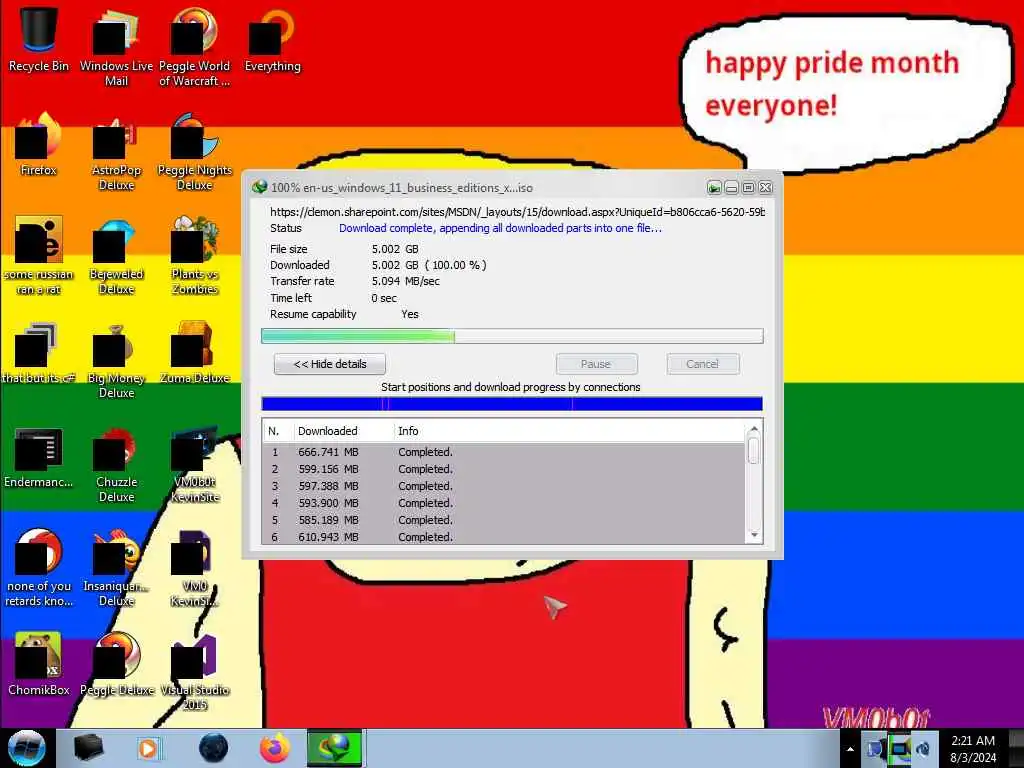Select the 'that but its c#' icon
1024x768 pixels.
pos(39,353)
